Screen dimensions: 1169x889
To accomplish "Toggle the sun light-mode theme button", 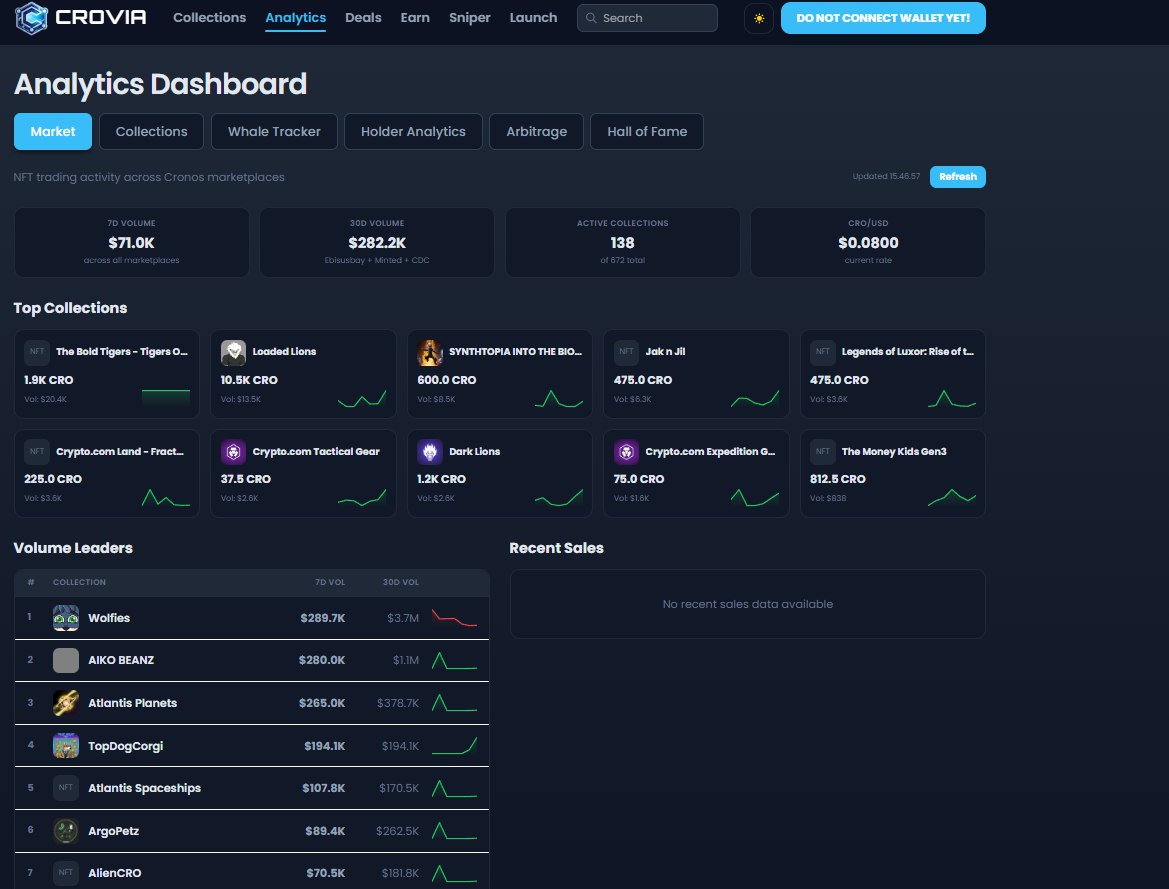I will pyautogui.click(x=759, y=18).
